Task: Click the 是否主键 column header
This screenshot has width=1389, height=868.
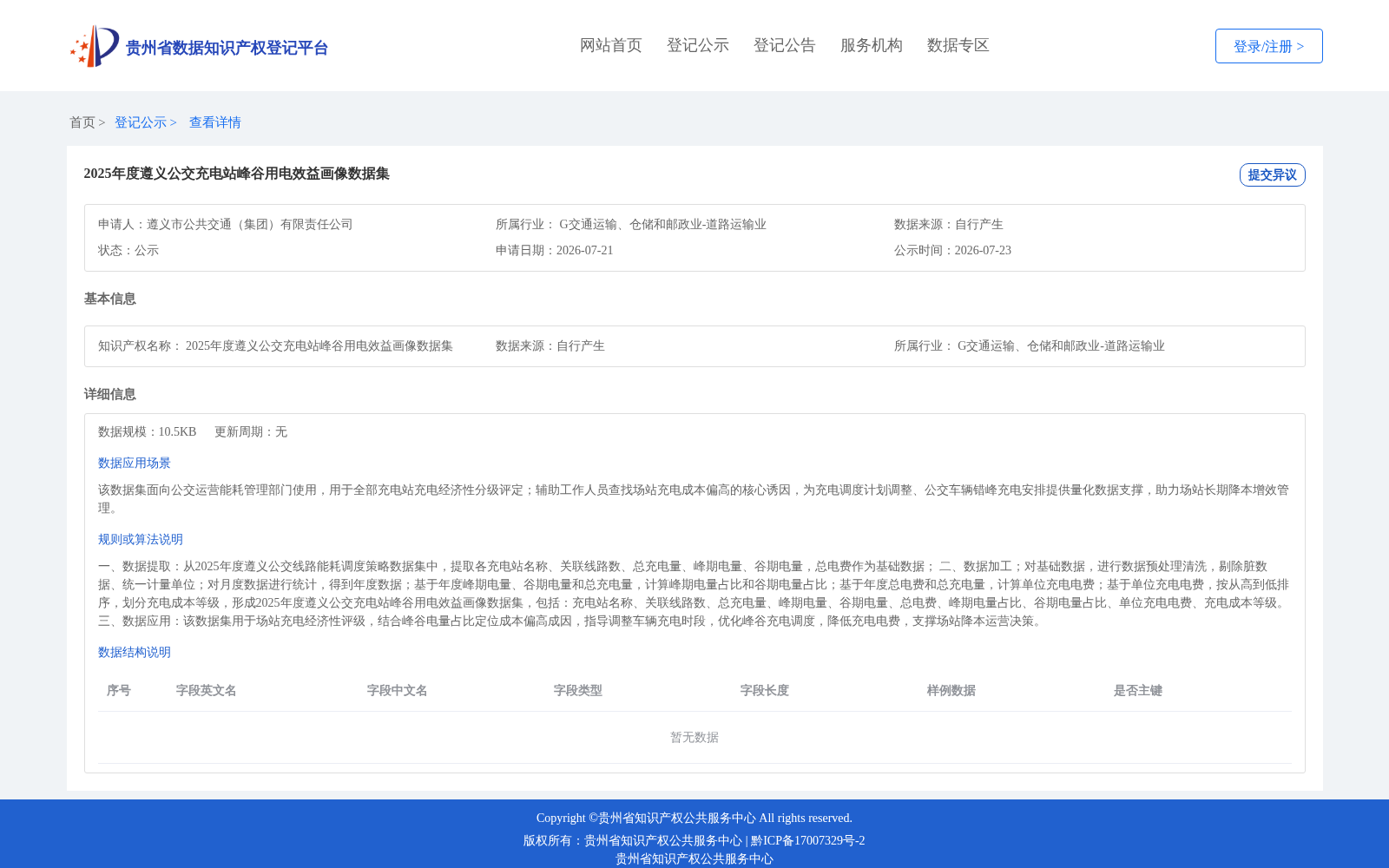Action: pyautogui.click(x=1138, y=690)
